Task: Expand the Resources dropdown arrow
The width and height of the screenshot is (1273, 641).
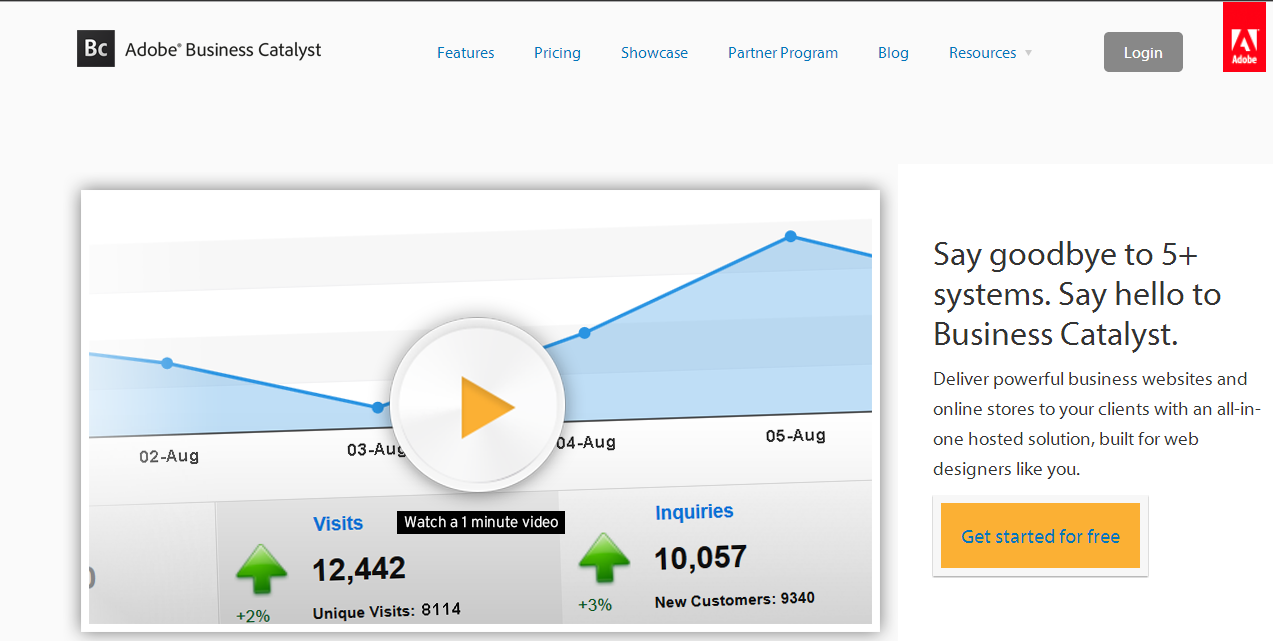Action: tap(1028, 53)
